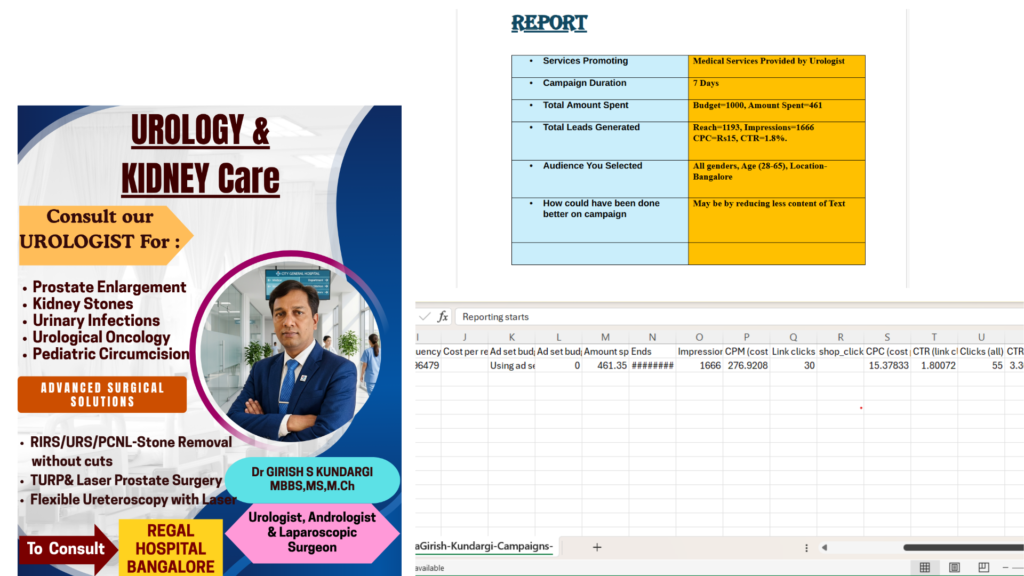Select column K header
The image size is (1024, 576).
coord(511,337)
